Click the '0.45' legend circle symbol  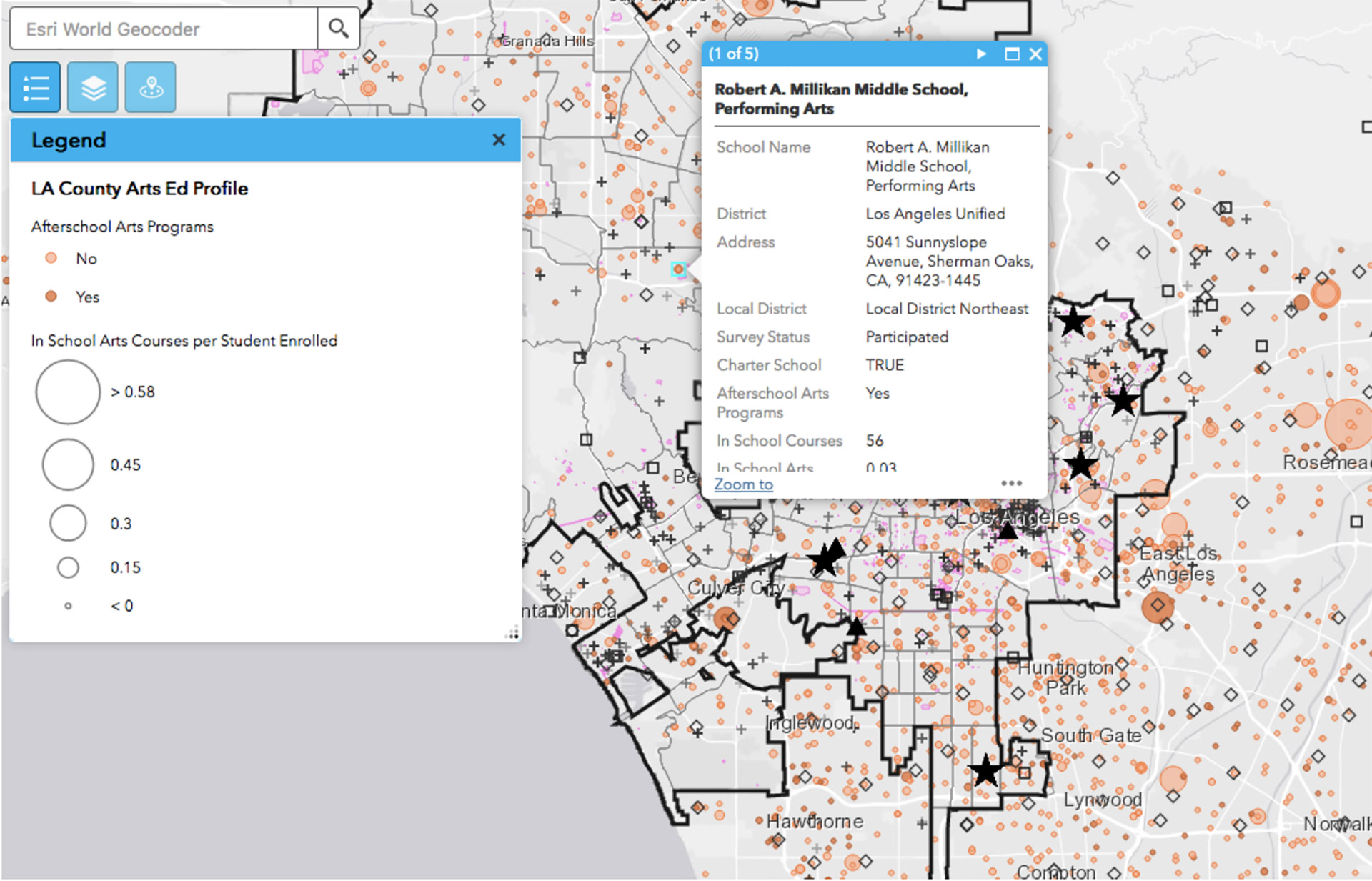pyautogui.click(x=68, y=464)
